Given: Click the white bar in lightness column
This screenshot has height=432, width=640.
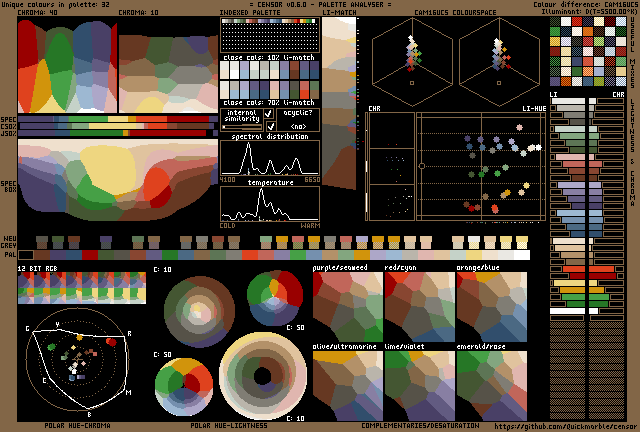Looking at the screenshot, I should pos(568,311).
